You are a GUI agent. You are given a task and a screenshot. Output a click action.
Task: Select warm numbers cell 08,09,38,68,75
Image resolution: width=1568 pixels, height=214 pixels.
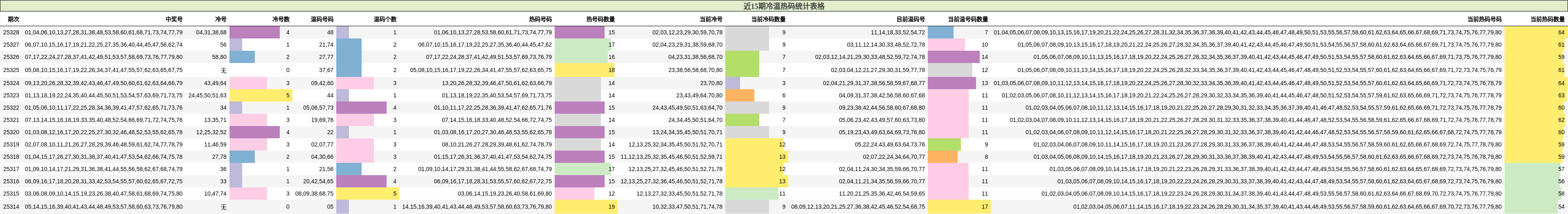click(314, 193)
